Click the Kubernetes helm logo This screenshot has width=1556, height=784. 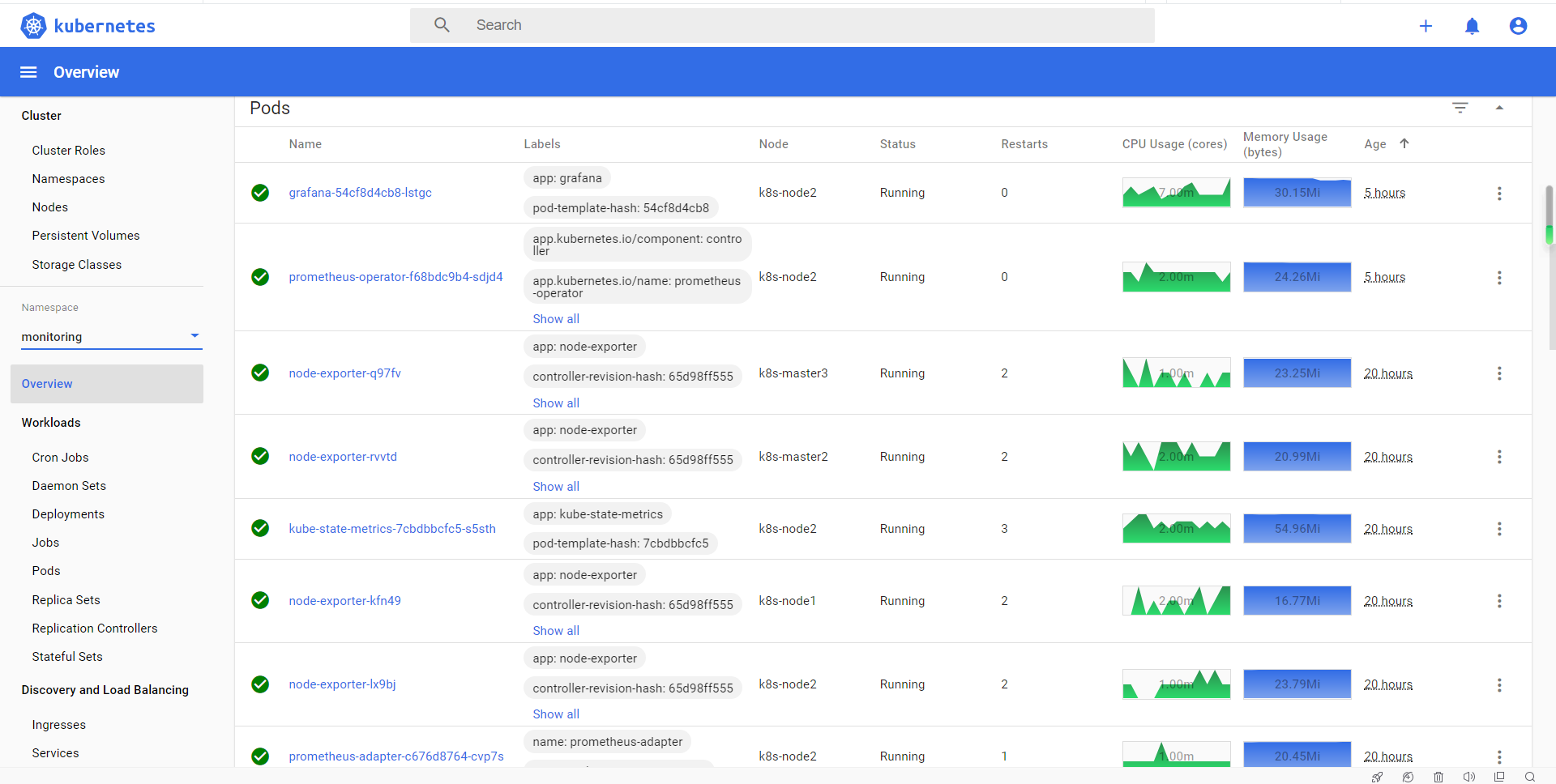click(x=33, y=26)
